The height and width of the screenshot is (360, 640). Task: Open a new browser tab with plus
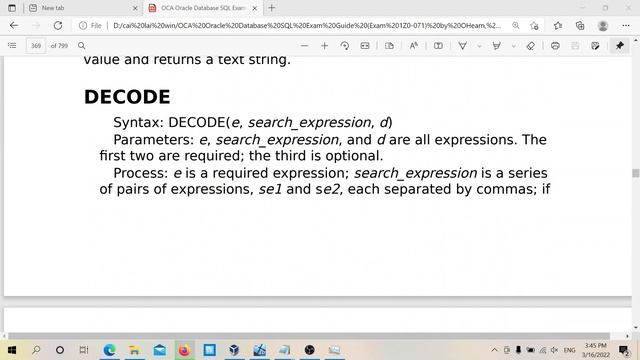[x=271, y=8]
